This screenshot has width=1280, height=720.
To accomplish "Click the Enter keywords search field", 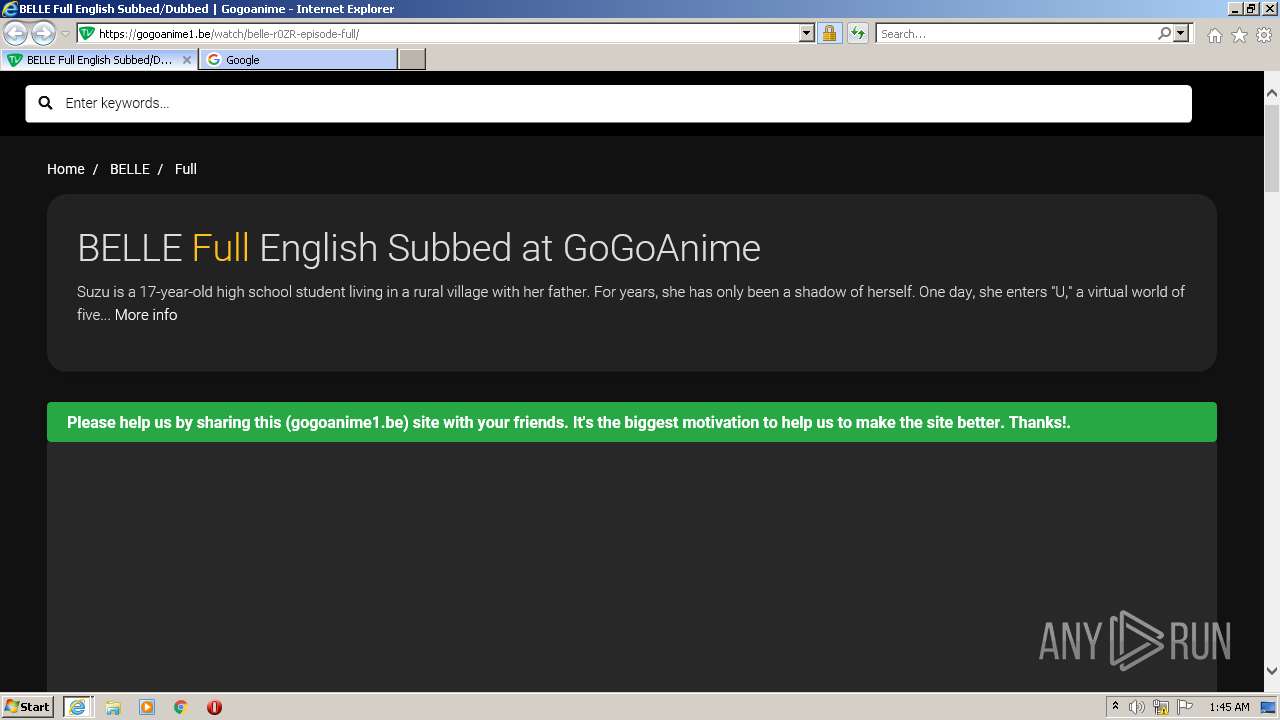I will tap(608, 103).
